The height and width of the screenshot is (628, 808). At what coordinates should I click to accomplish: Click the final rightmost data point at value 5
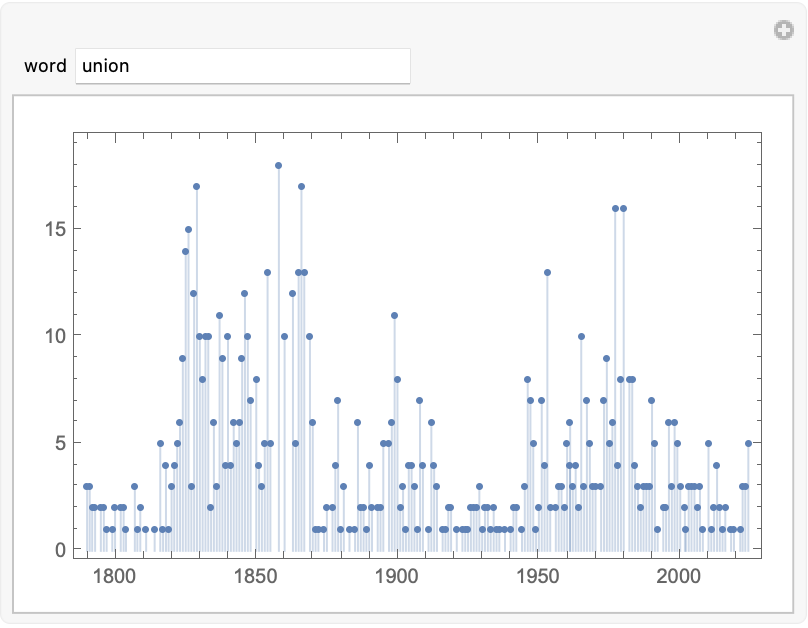(x=748, y=443)
